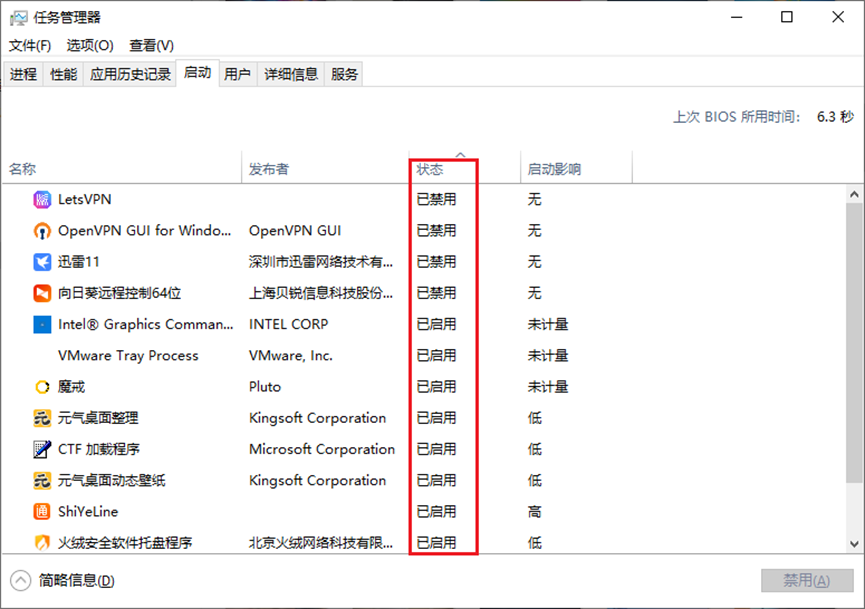This screenshot has height=609, width=865.
Task: Click the OpenVPN GUI startup icon
Action: pos(42,231)
